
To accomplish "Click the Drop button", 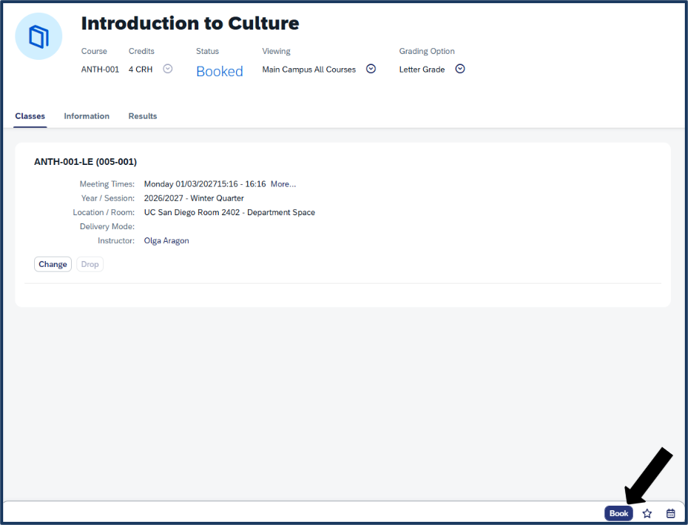I will (x=90, y=264).
